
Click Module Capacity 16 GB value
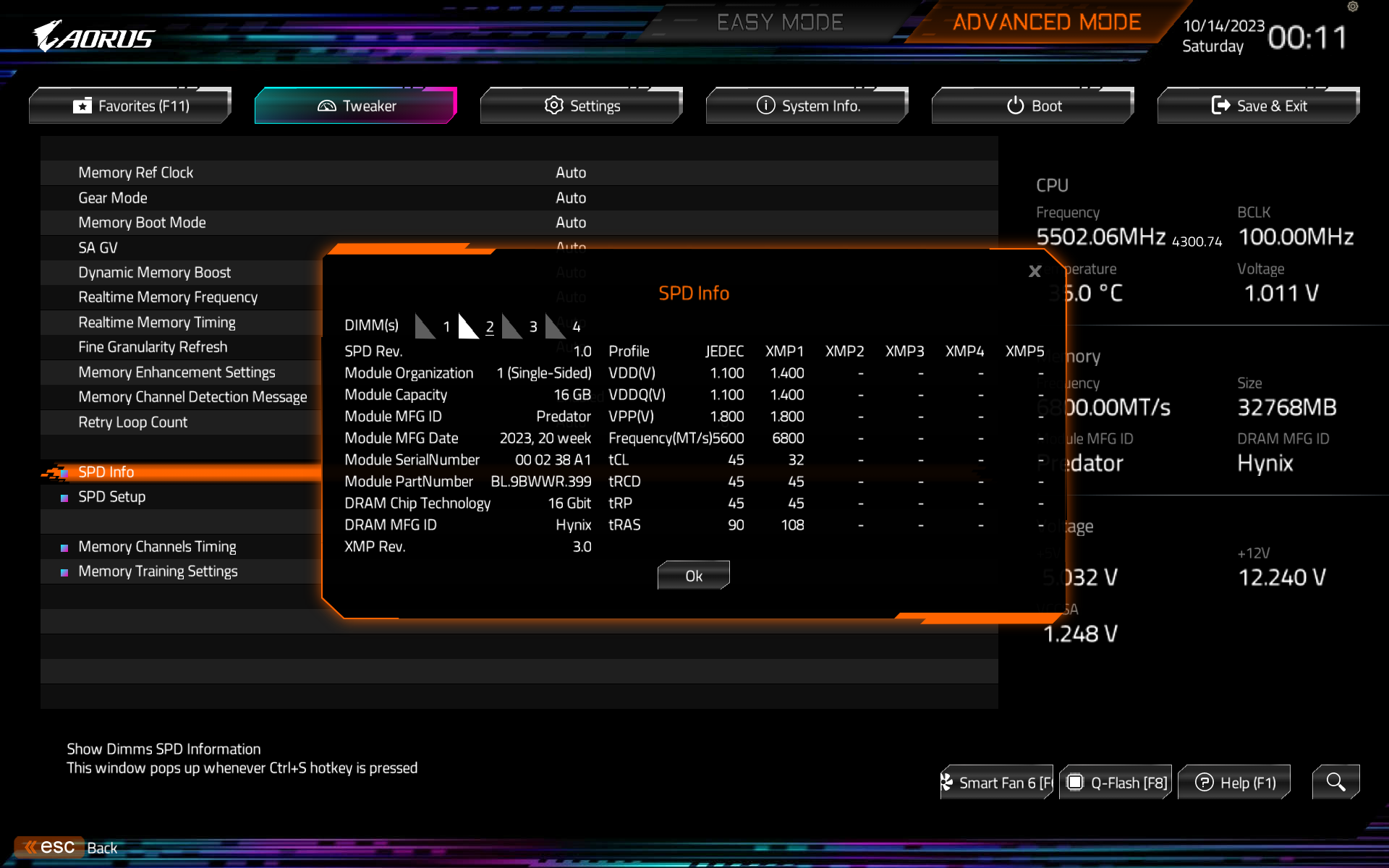tap(572, 395)
